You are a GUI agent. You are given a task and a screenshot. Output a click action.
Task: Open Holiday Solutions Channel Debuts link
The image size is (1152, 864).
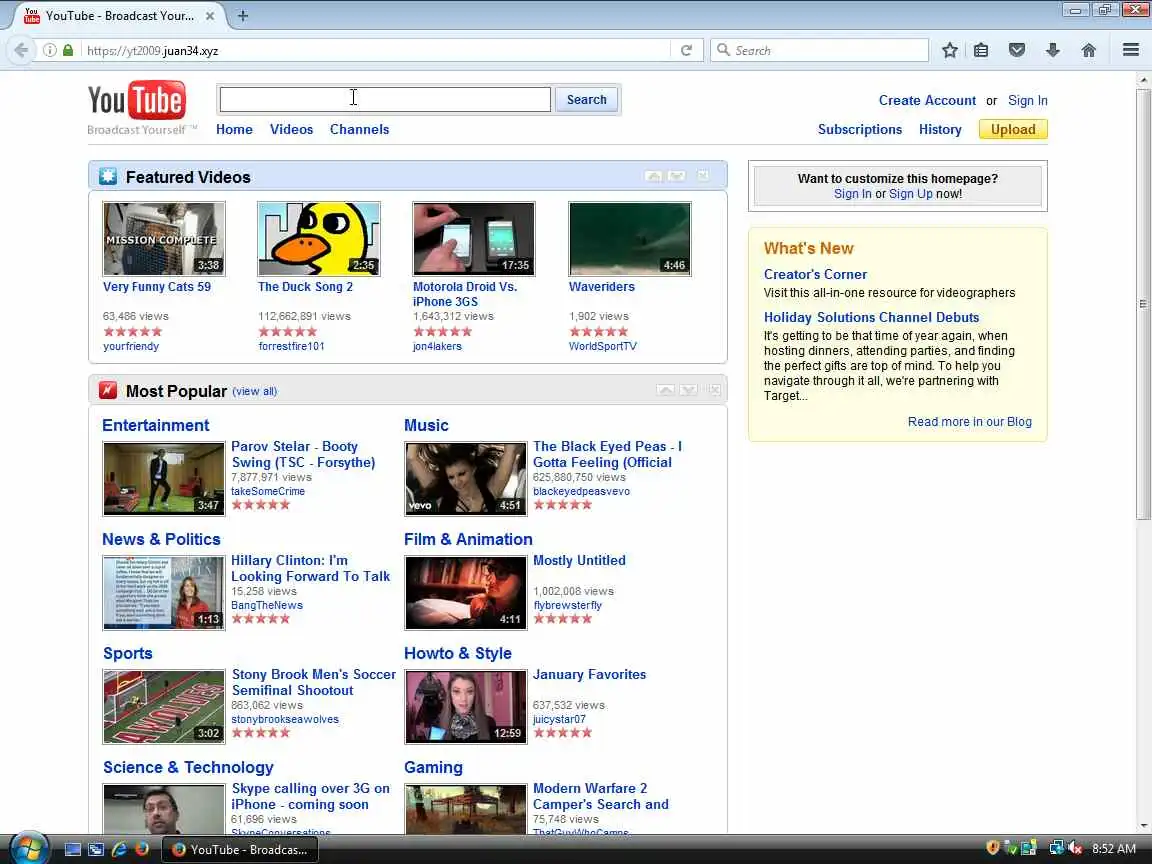click(x=871, y=317)
